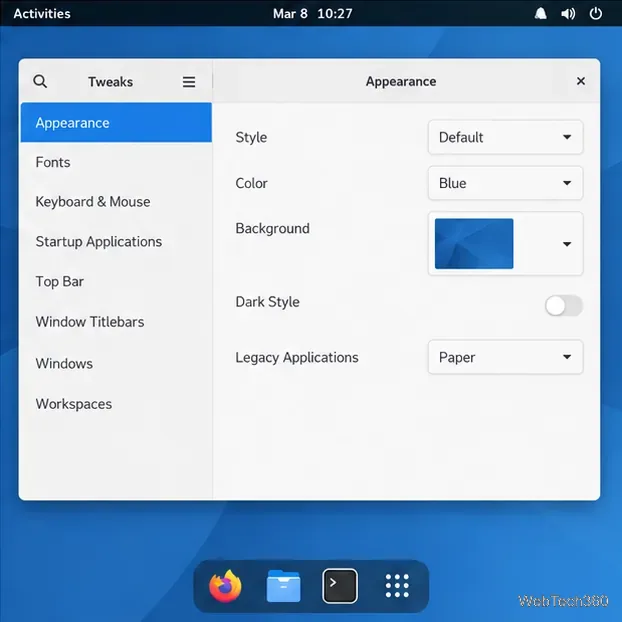This screenshot has height=622, width=622.
Task: Open Top Bar settings
Action: click(116, 282)
